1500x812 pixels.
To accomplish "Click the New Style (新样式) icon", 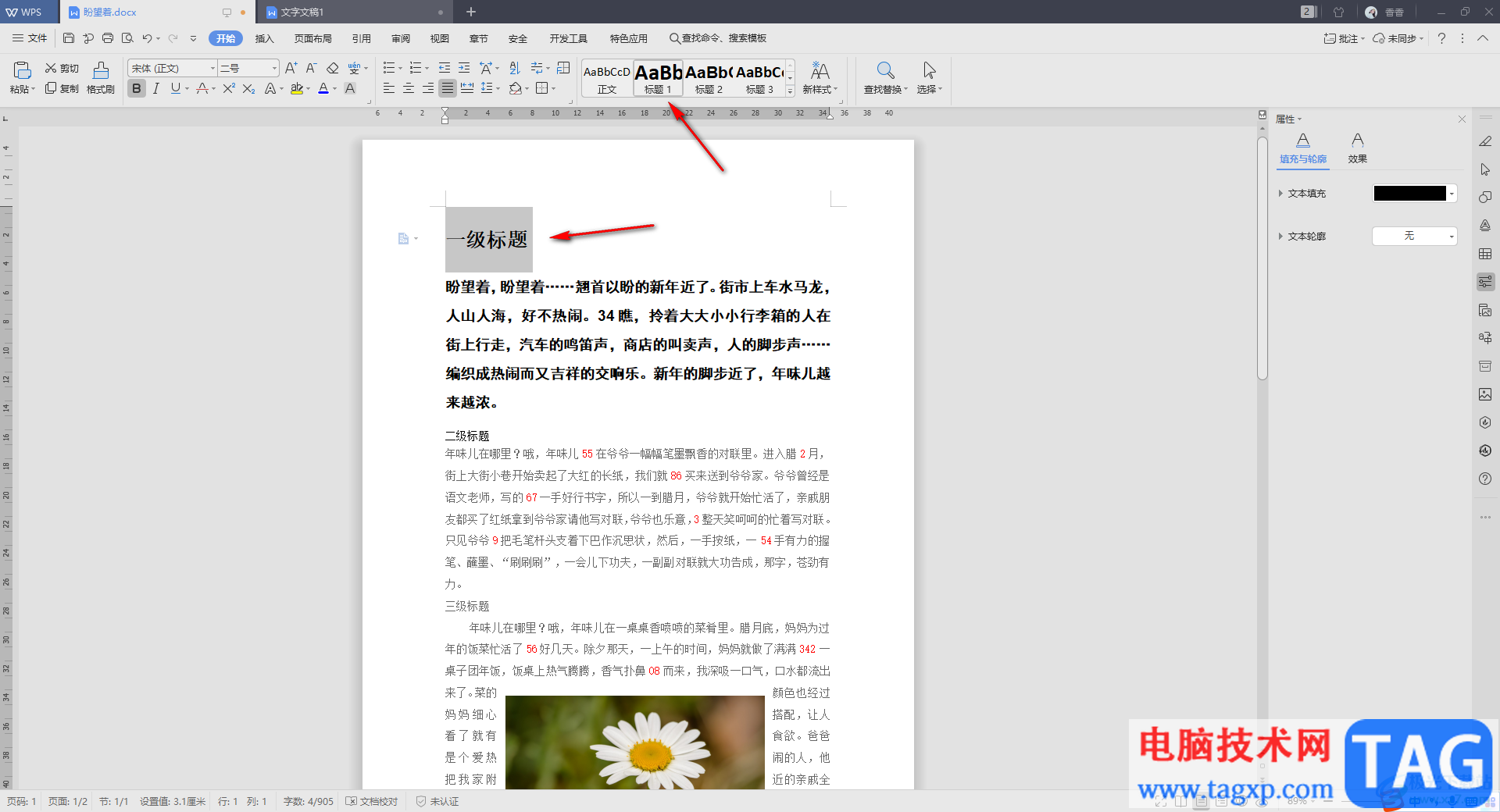I will 820,71.
